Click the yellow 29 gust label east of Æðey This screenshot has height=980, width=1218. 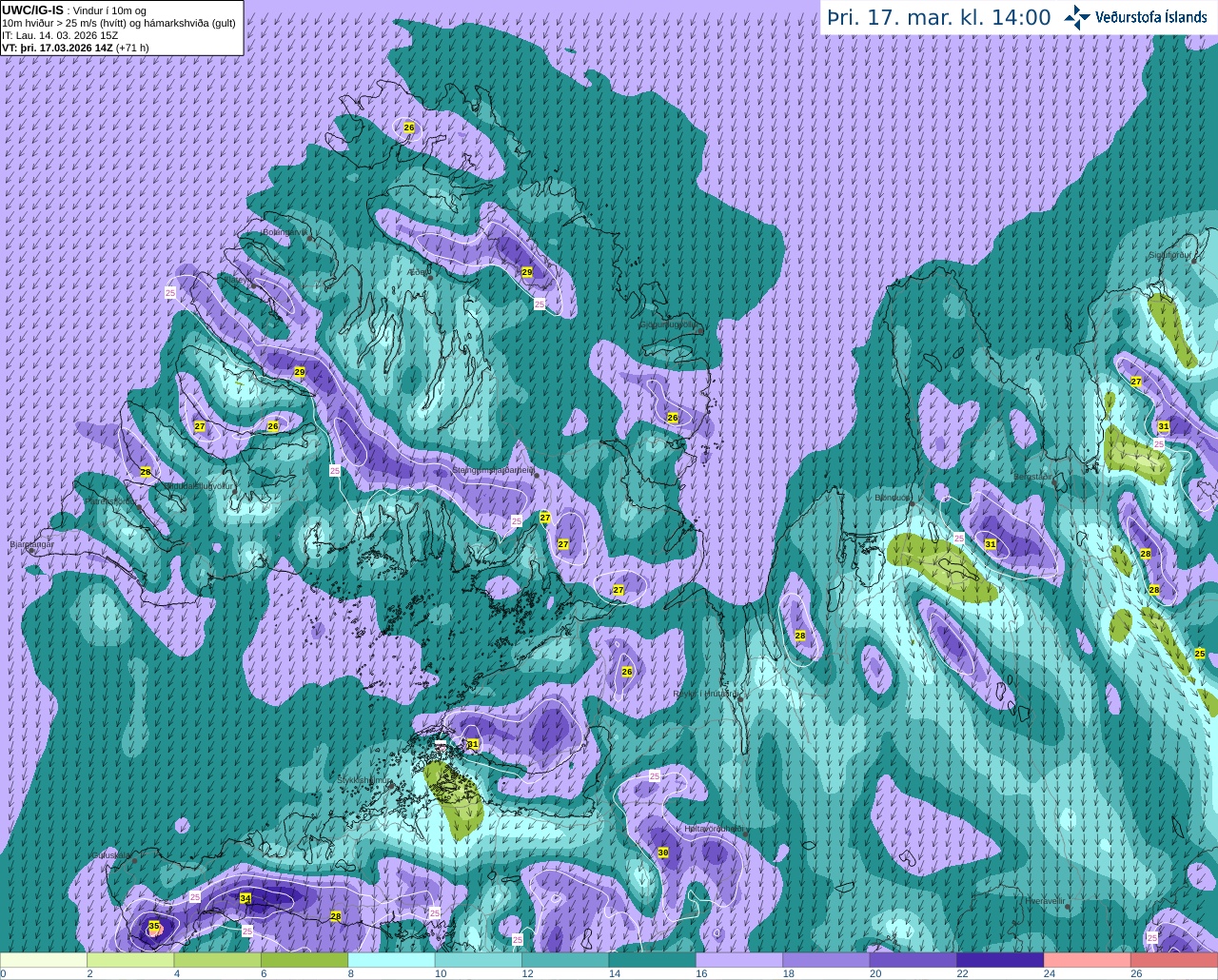(x=527, y=272)
